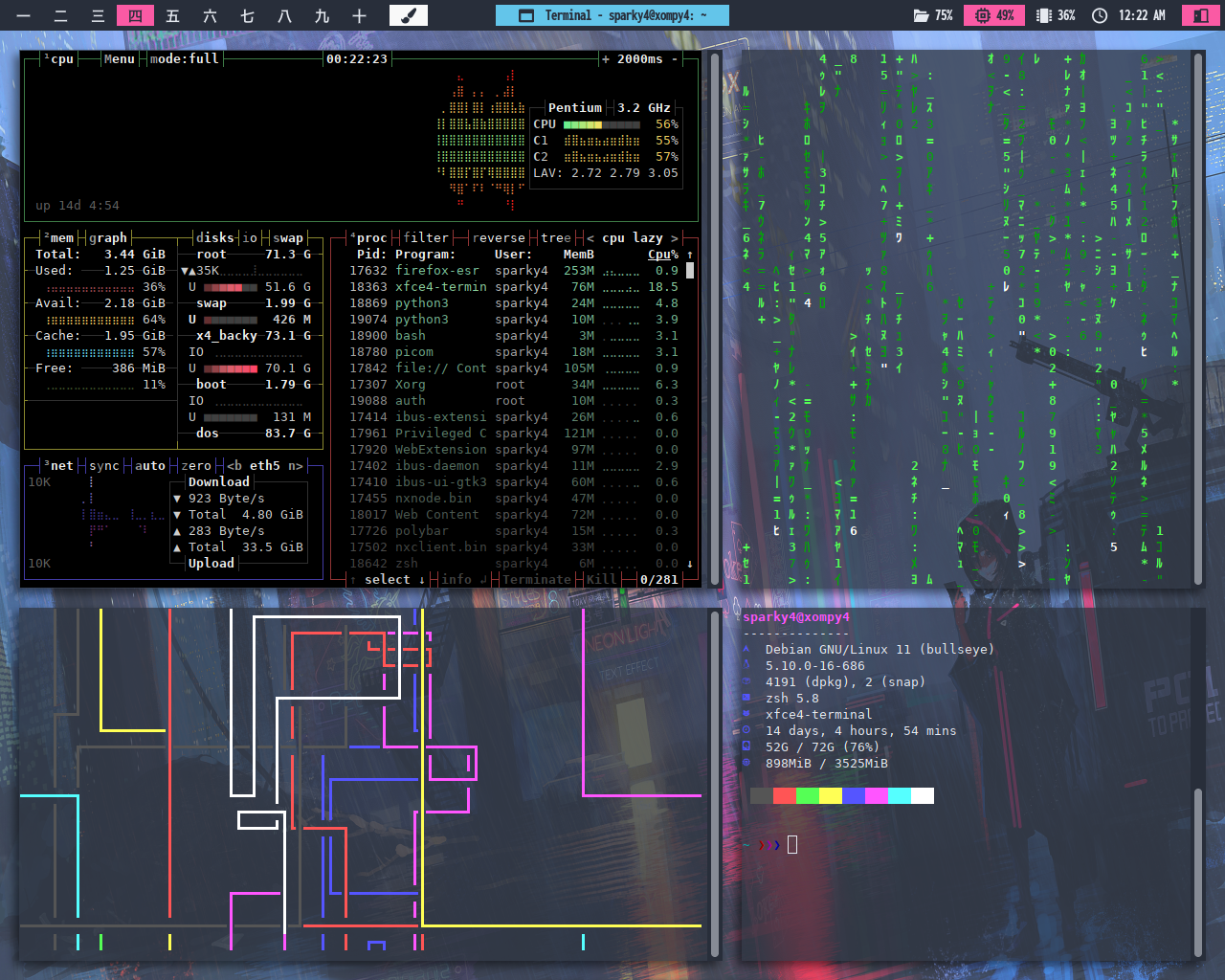Toggle tree view in the process list

[555, 238]
